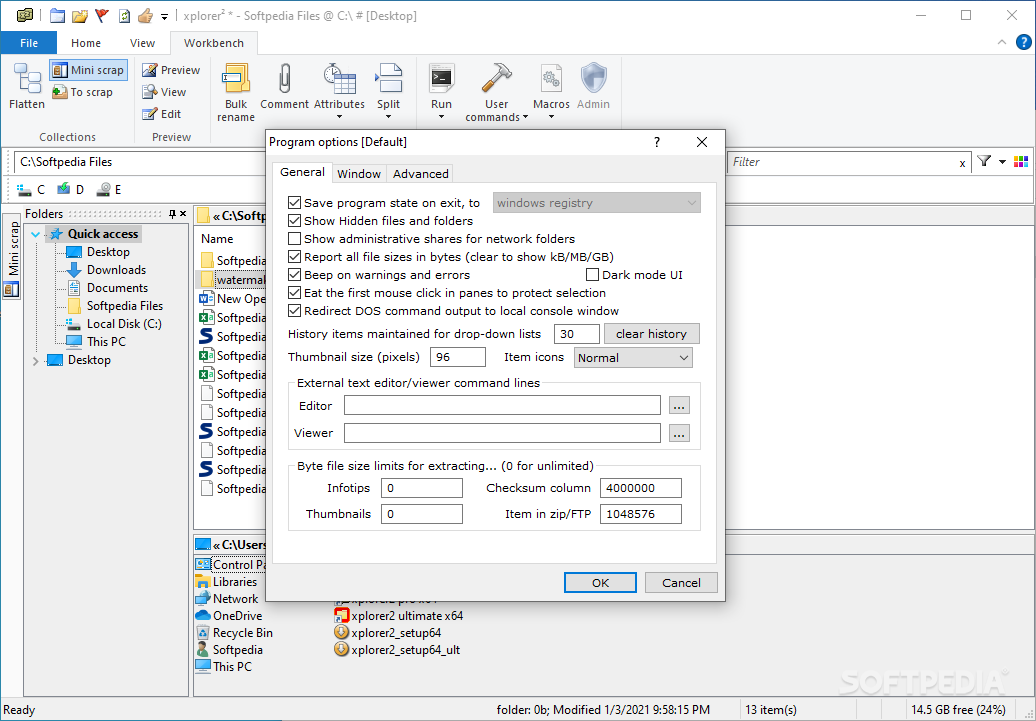Screen dimensions: 1036x721
Task: Toggle Save program state on exit checkbox
Action: pyautogui.click(x=295, y=203)
